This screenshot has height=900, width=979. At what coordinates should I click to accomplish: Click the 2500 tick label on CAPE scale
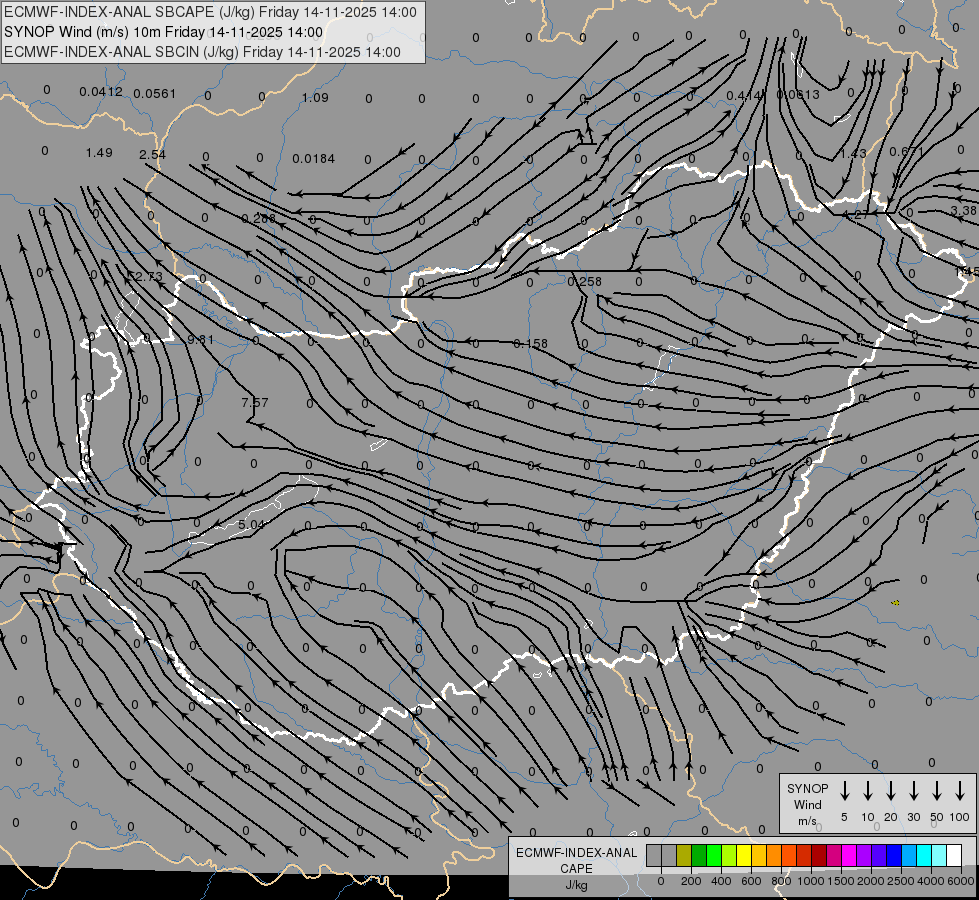click(901, 881)
